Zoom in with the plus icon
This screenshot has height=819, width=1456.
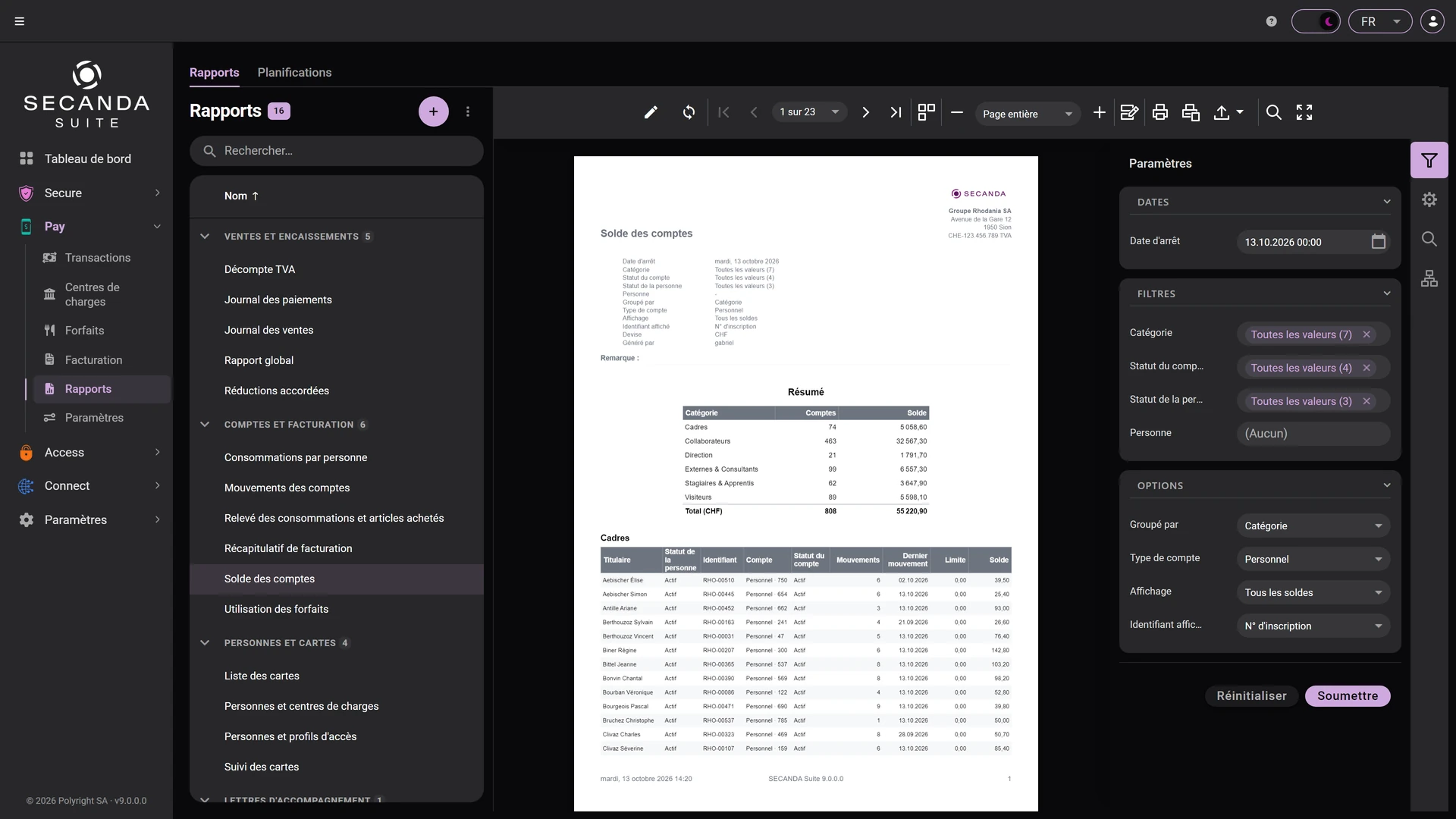pos(1099,112)
